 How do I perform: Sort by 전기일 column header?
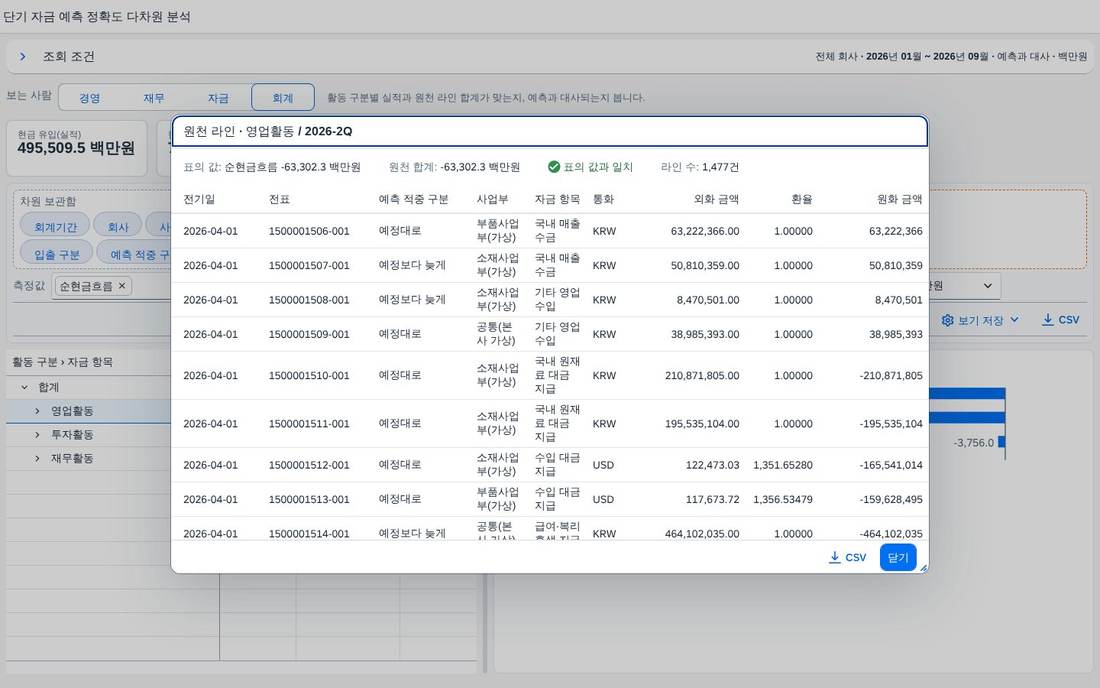pos(199,199)
